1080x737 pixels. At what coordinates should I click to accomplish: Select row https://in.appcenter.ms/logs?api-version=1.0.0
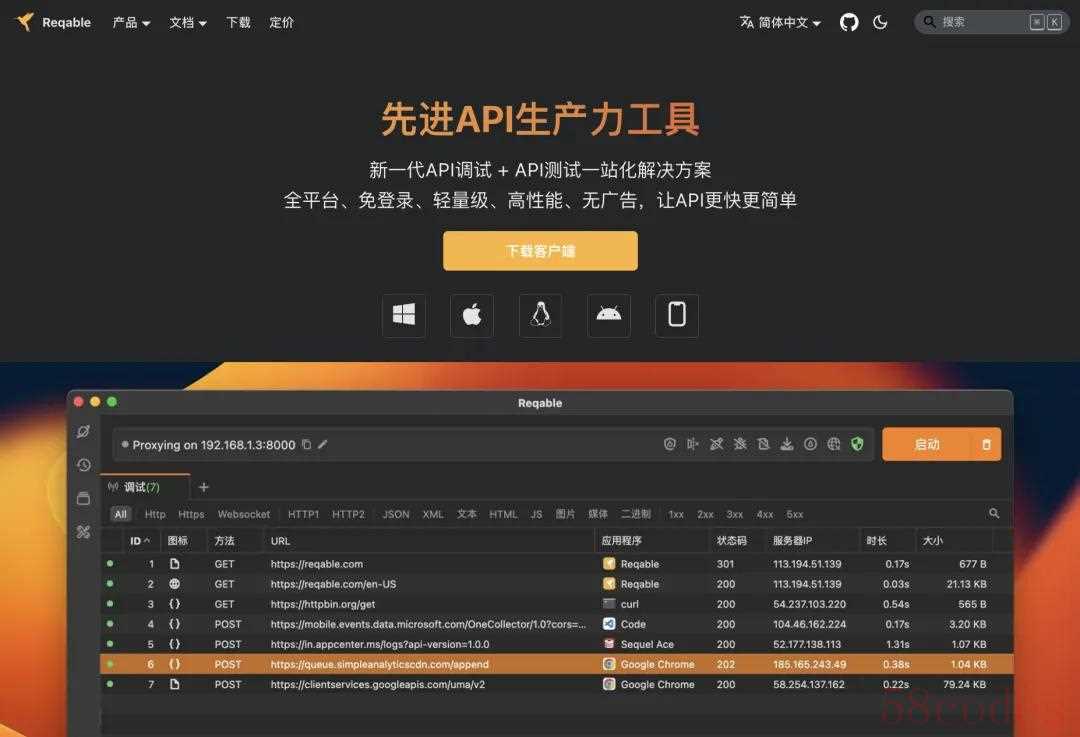coord(557,644)
